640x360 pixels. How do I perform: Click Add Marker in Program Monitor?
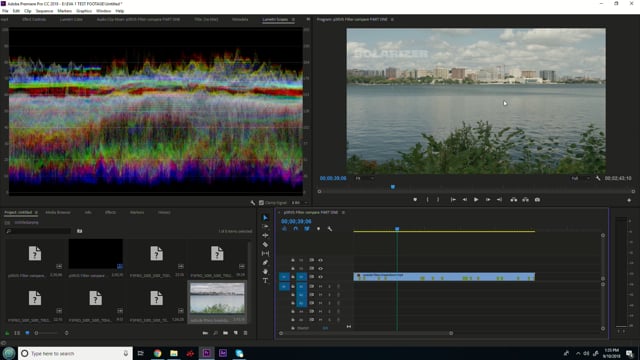coord(415,200)
